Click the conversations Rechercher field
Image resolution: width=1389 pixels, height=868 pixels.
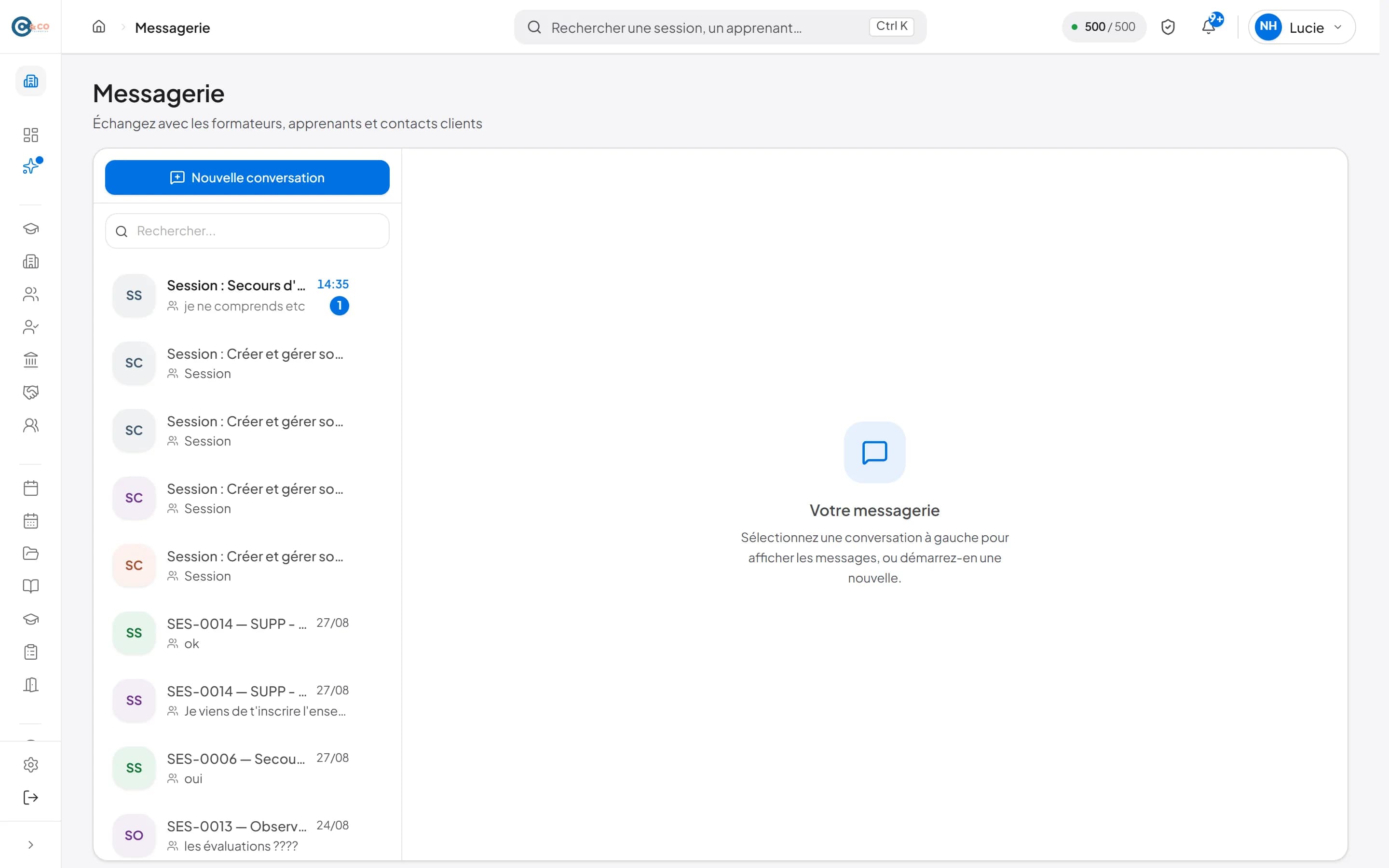coord(247,231)
